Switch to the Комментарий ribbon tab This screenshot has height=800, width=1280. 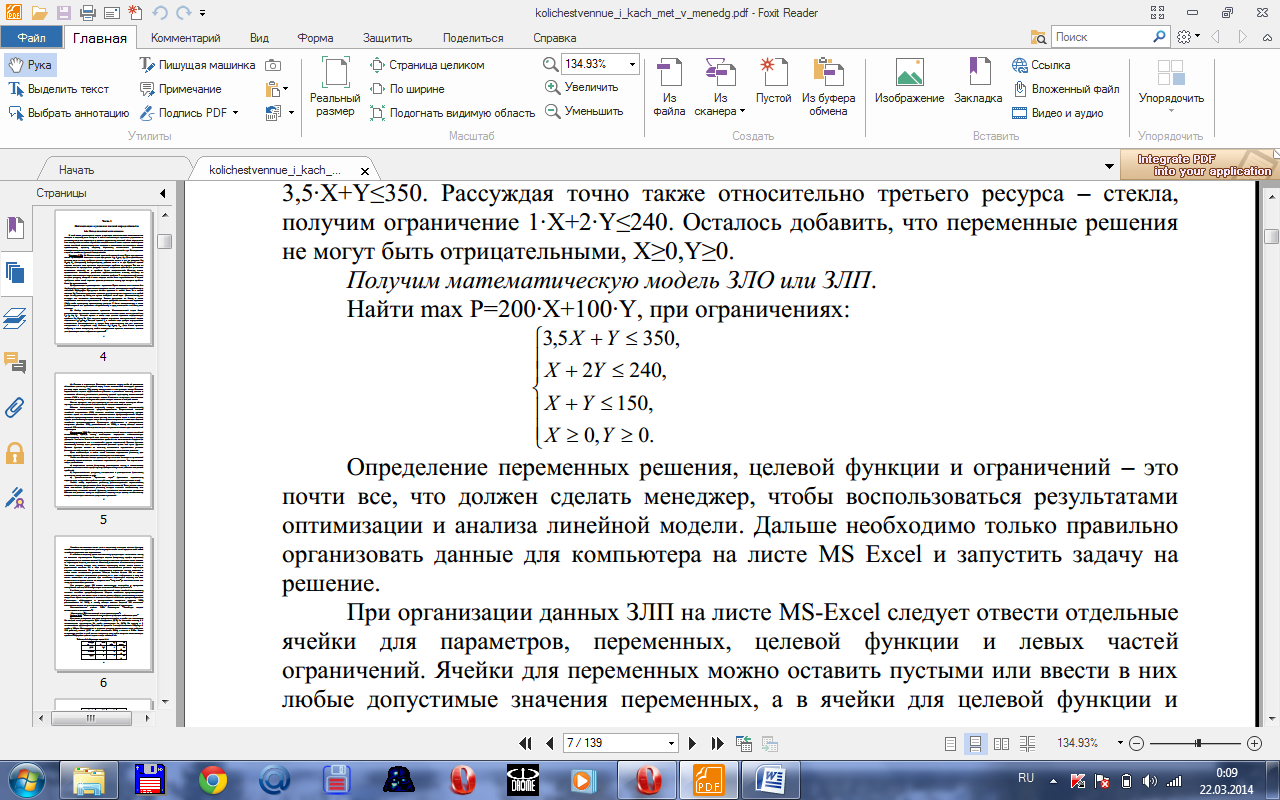coord(185,38)
